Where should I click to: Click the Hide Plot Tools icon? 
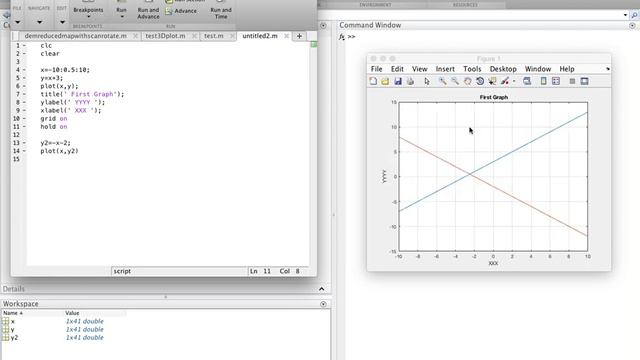coord(572,81)
